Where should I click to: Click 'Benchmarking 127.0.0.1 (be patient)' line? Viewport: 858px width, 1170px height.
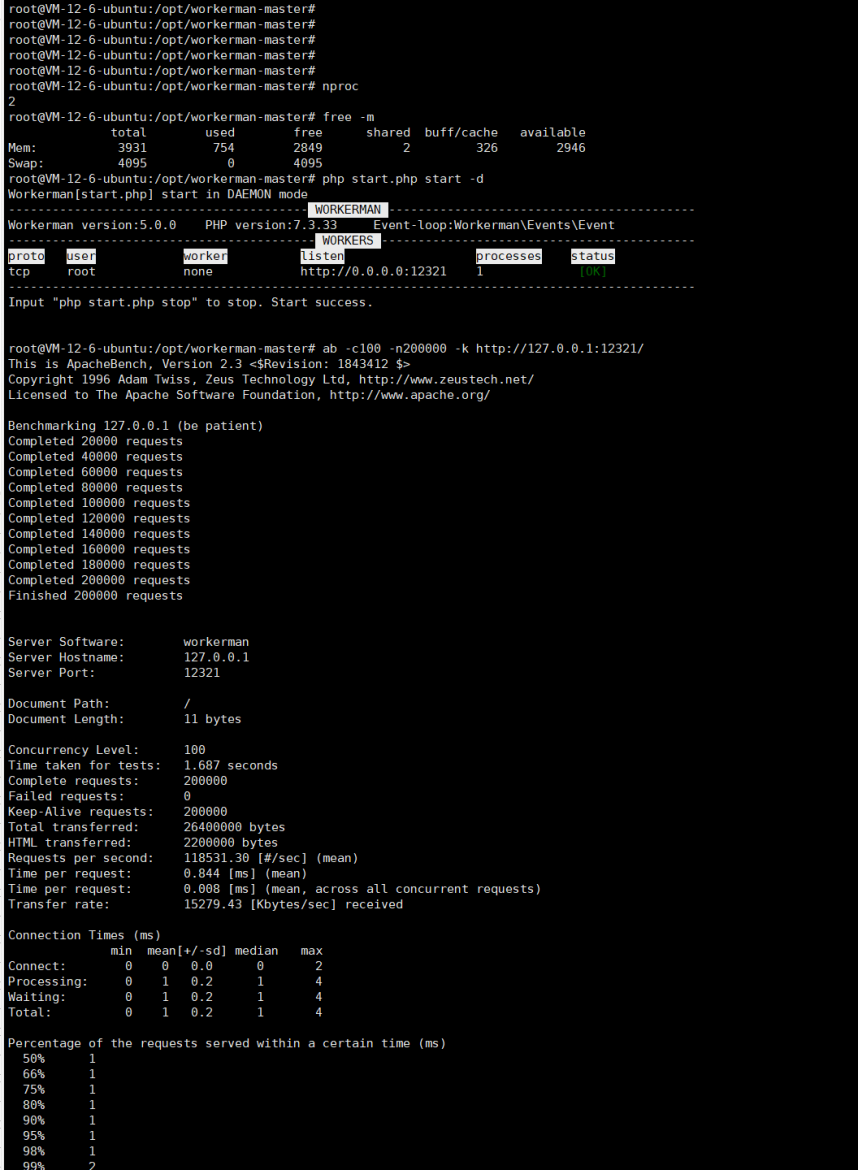pyautogui.click(x=136, y=426)
